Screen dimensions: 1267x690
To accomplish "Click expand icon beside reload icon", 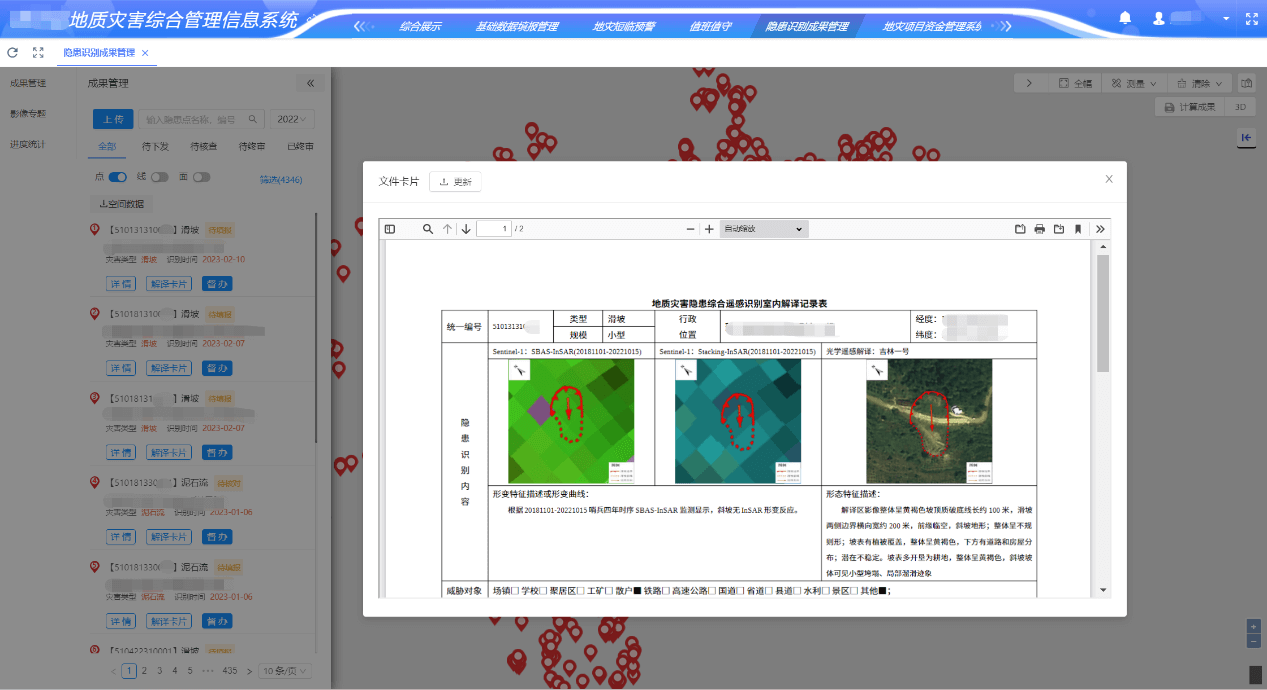I will 38,52.
